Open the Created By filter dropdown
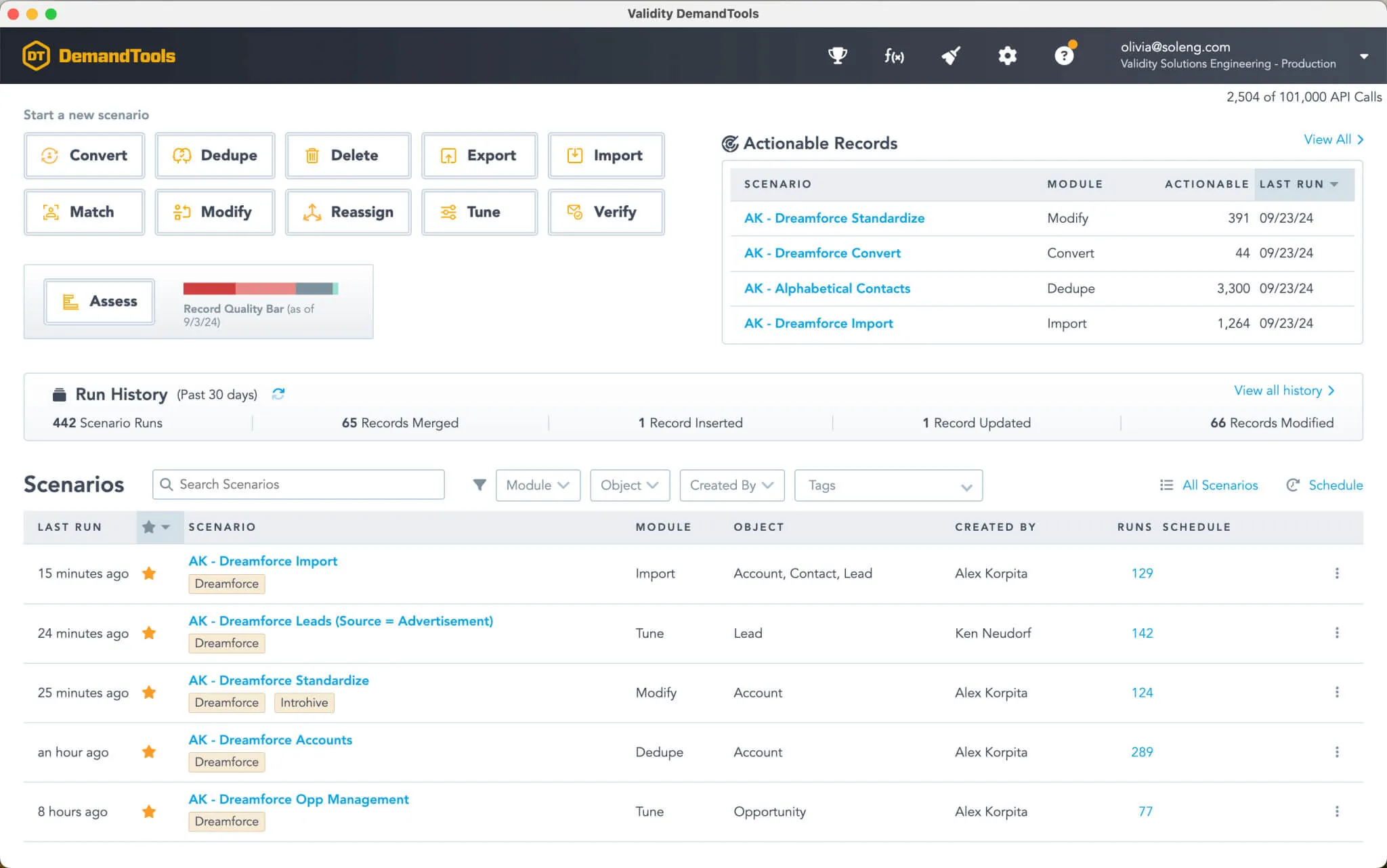 (x=731, y=485)
